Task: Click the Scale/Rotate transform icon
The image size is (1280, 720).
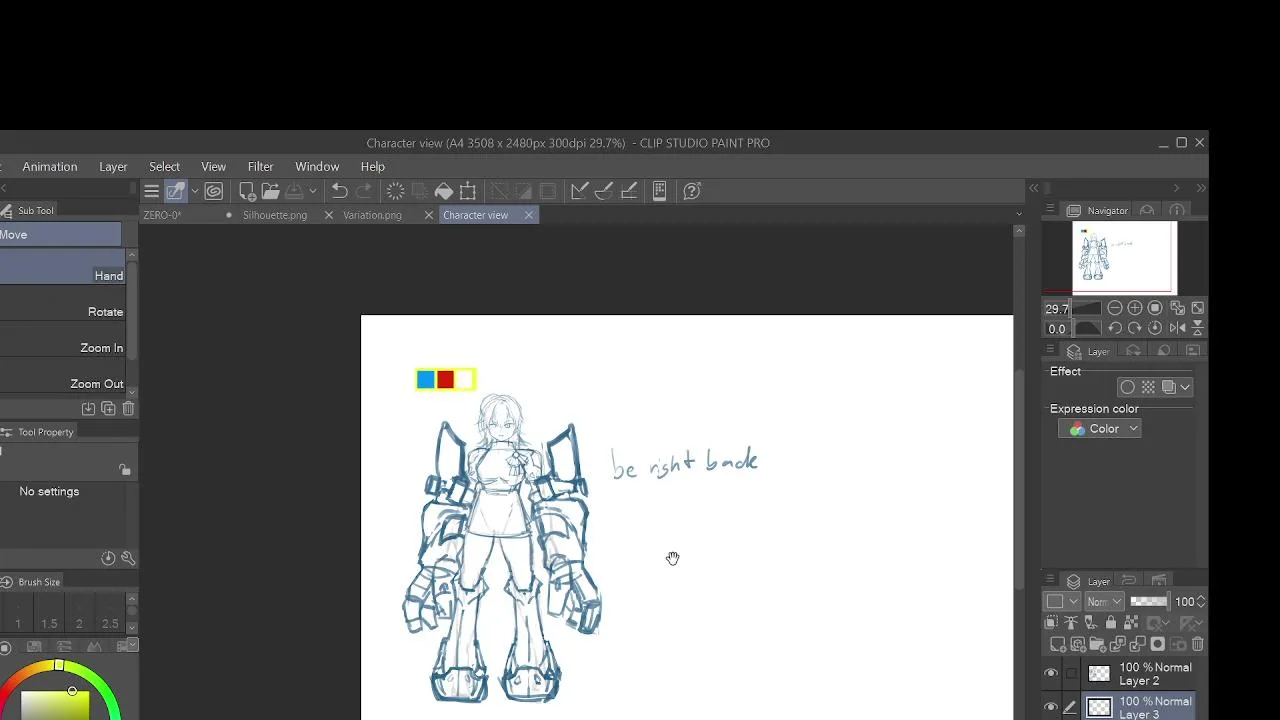Action: tap(467, 191)
